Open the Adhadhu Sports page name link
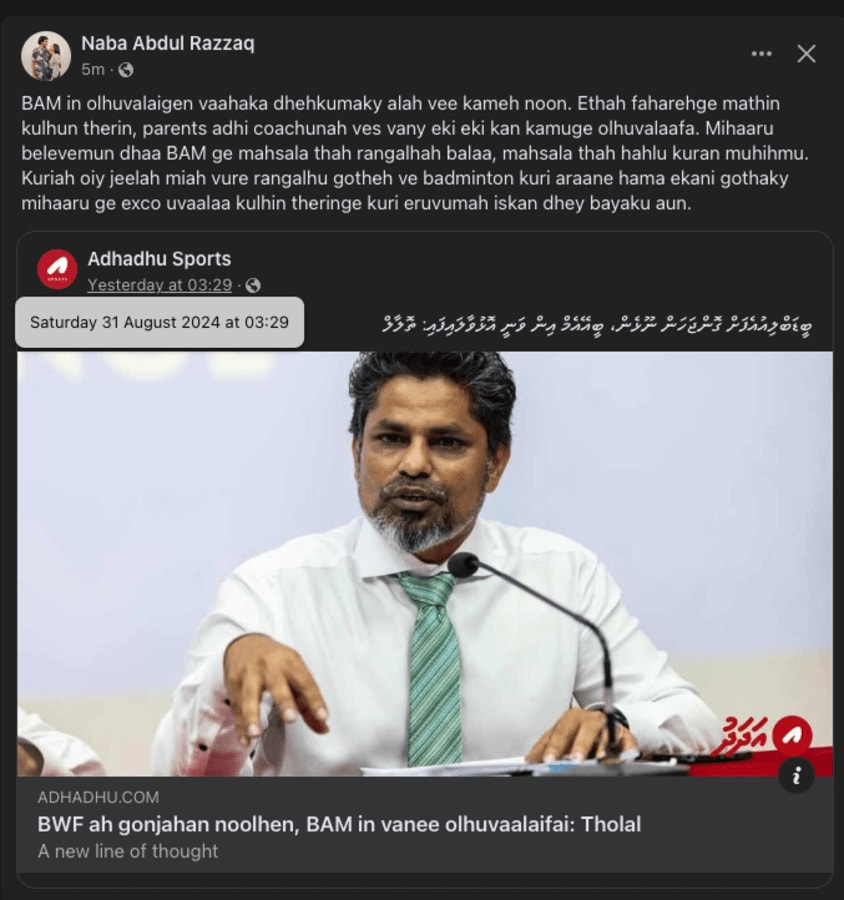Viewport: 844px width, 900px height. click(x=159, y=259)
